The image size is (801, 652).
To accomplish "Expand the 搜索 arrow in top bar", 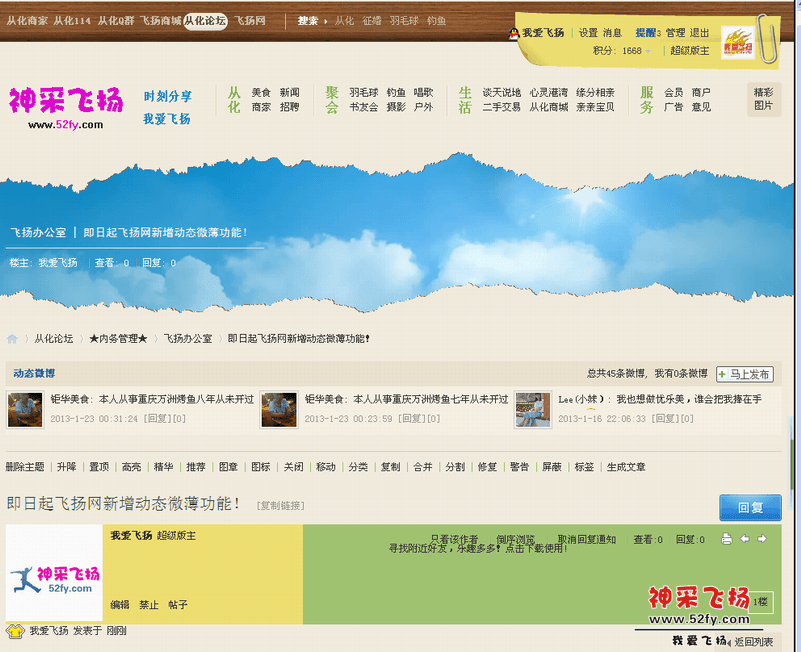I will tap(325, 21).
